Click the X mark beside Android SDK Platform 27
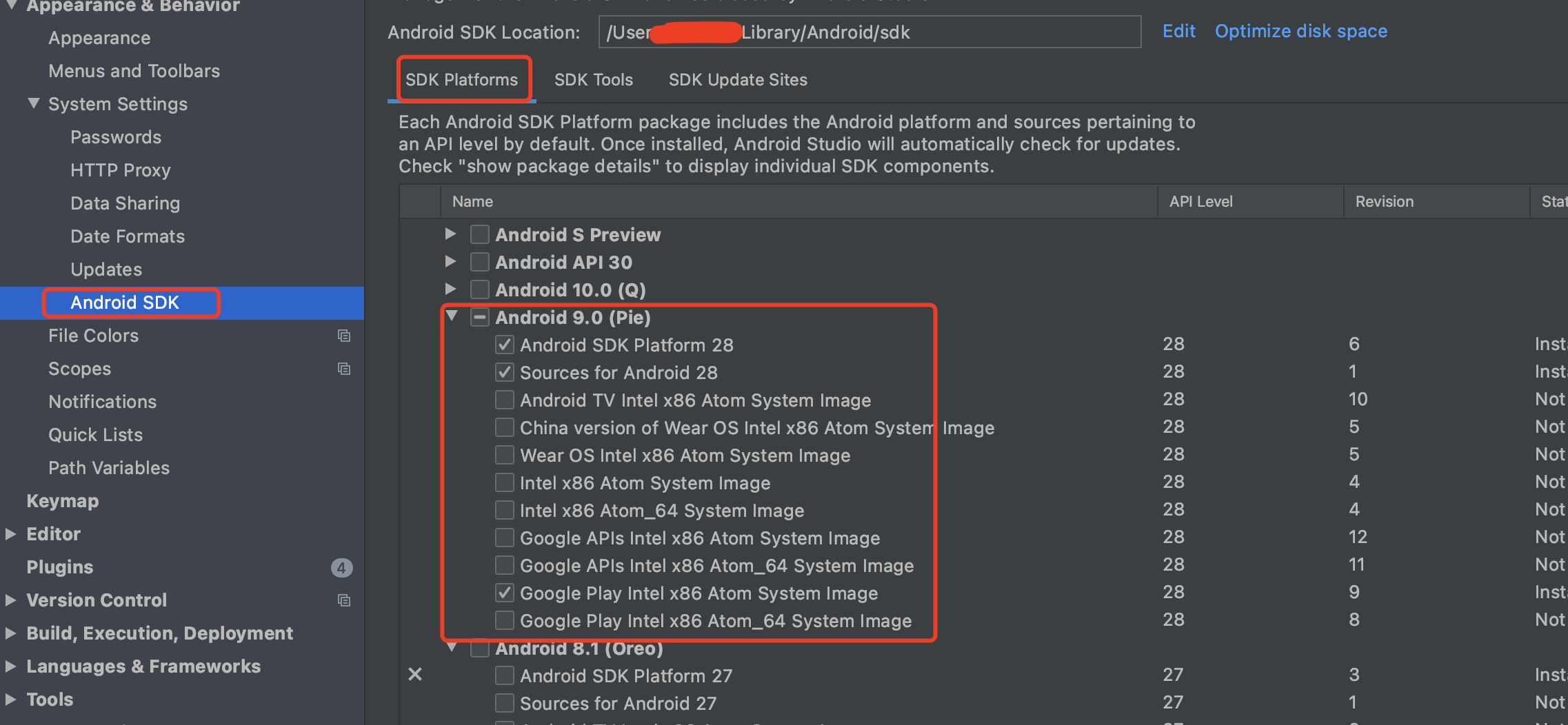 (415, 674)
